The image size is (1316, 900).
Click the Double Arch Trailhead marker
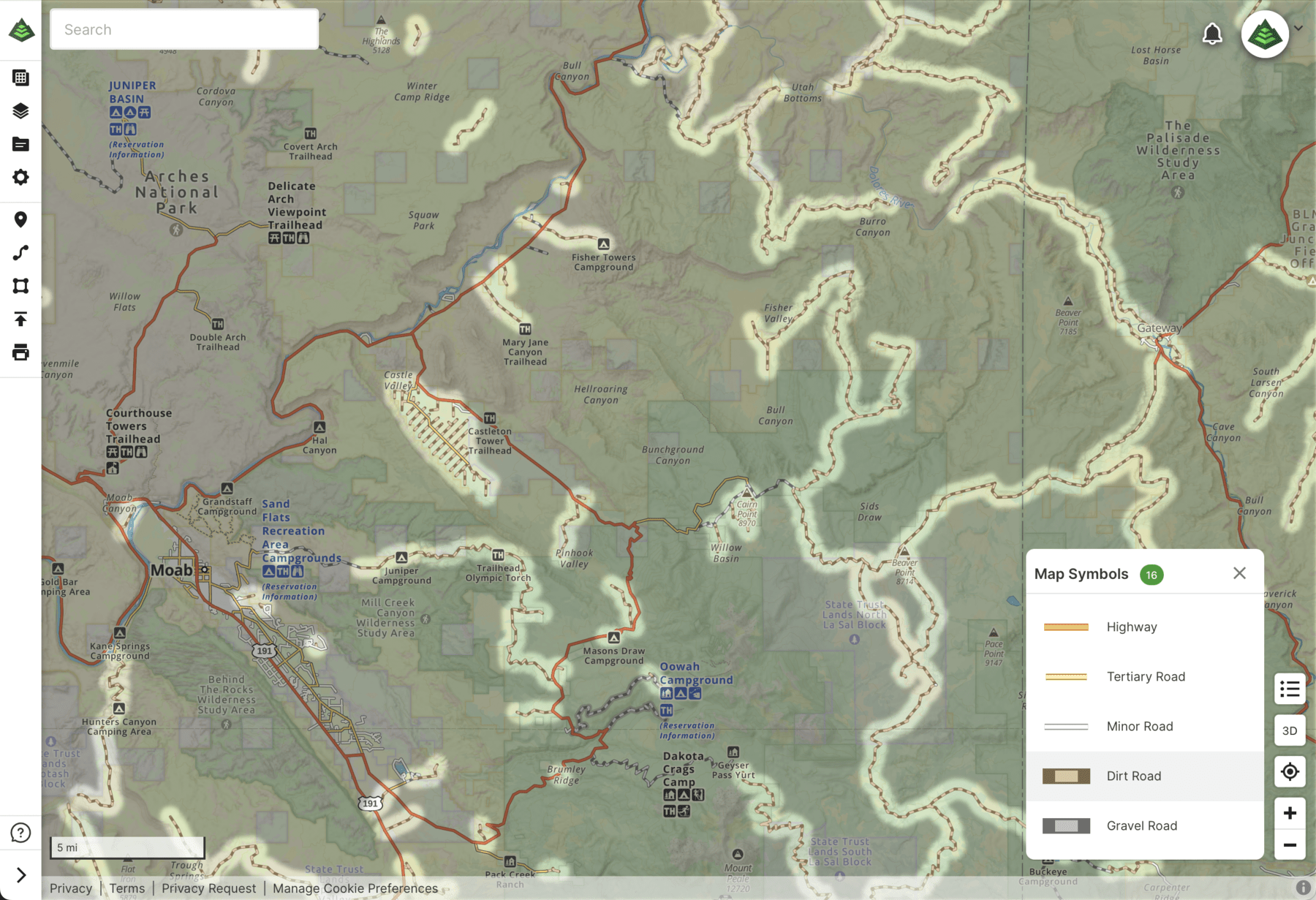pyautogui.click(x=218, y=324)
